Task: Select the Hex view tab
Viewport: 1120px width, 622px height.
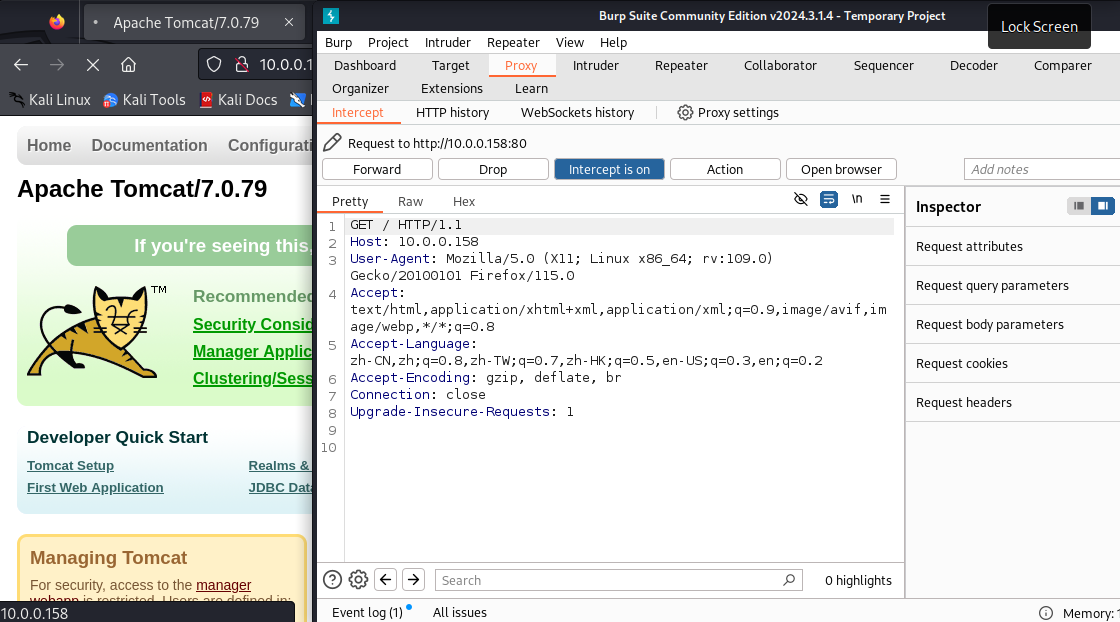Action: 464,201
